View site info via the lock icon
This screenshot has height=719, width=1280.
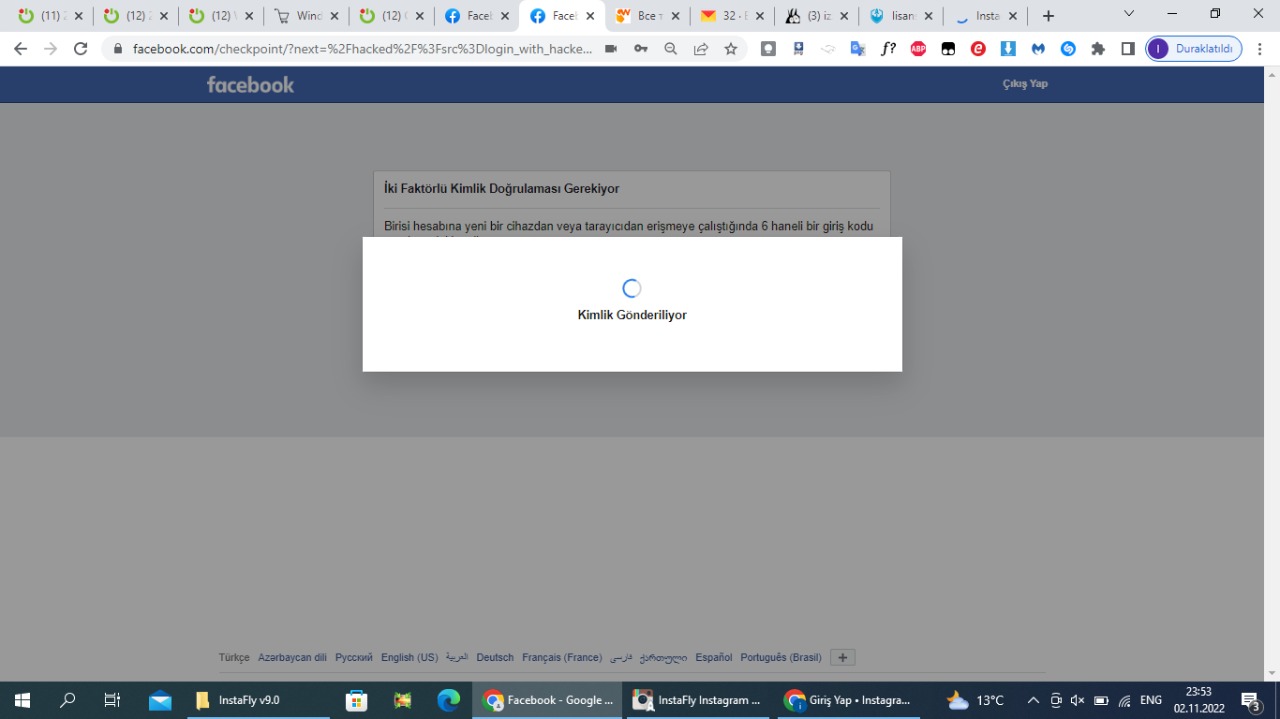[118, 48]
